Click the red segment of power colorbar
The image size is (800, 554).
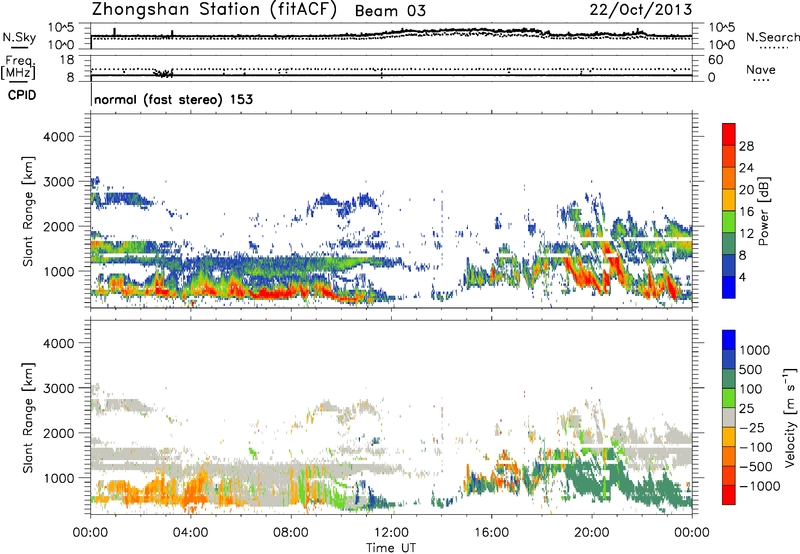click(x=729, y=135)
